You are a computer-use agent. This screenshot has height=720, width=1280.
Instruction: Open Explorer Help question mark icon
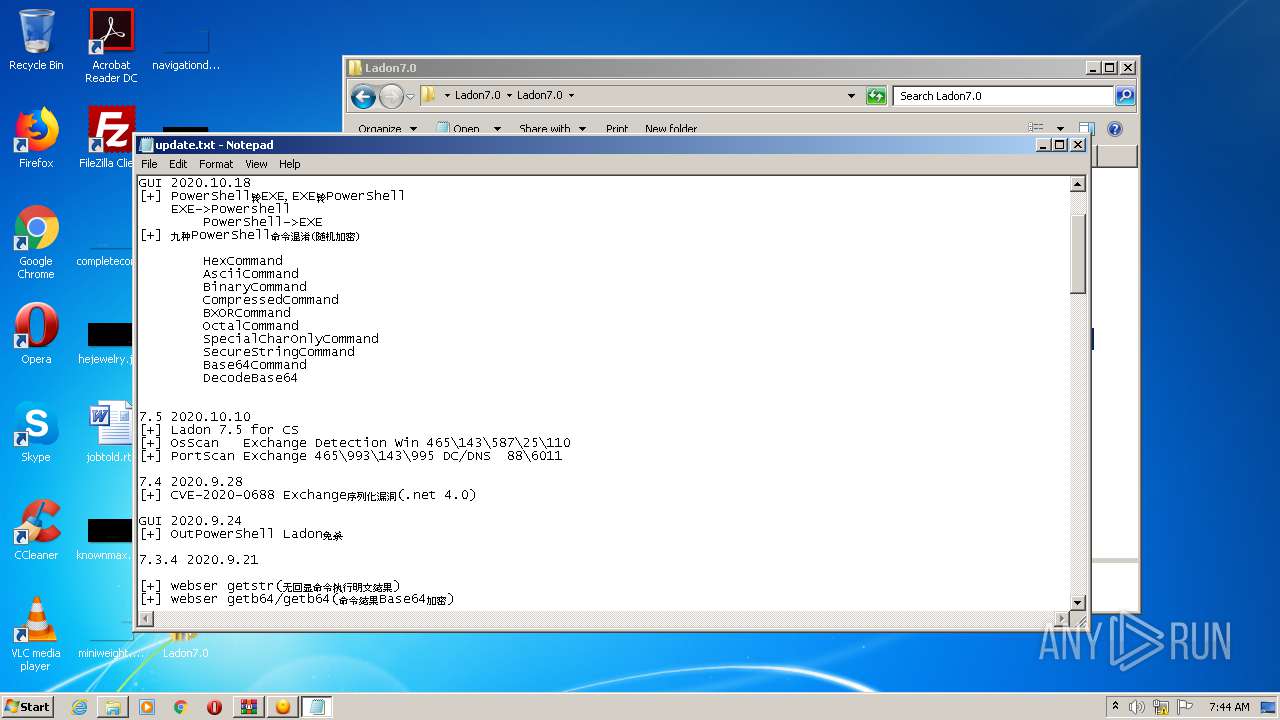click(1115, 129)
